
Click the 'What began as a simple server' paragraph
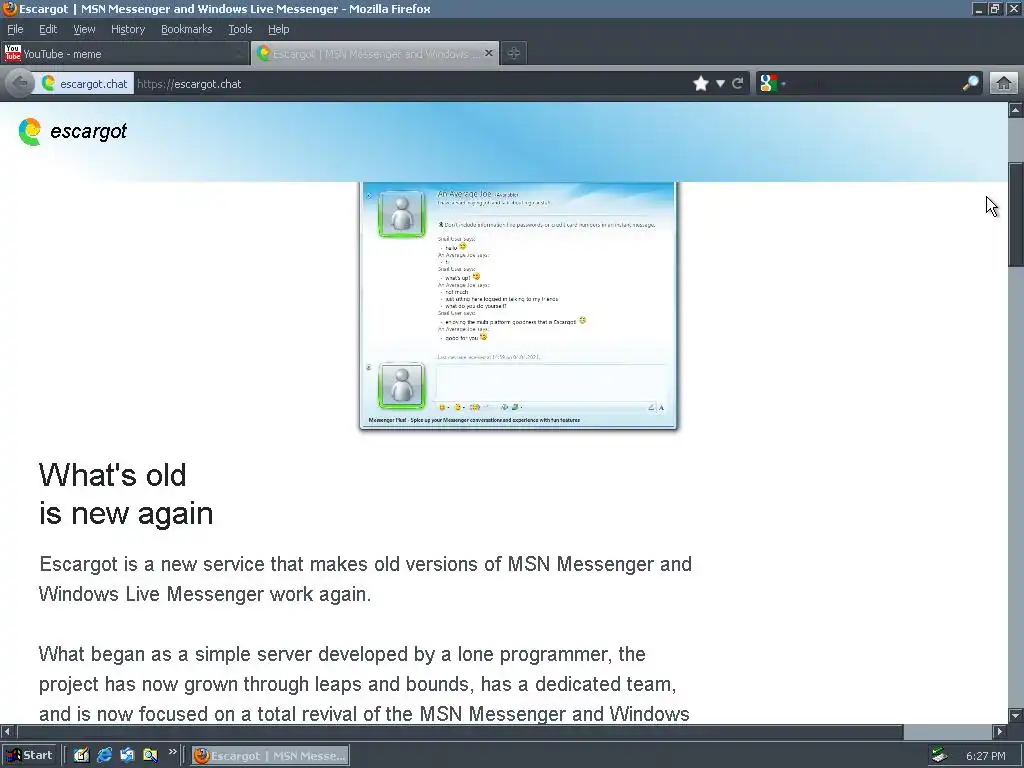click(364, 684)
